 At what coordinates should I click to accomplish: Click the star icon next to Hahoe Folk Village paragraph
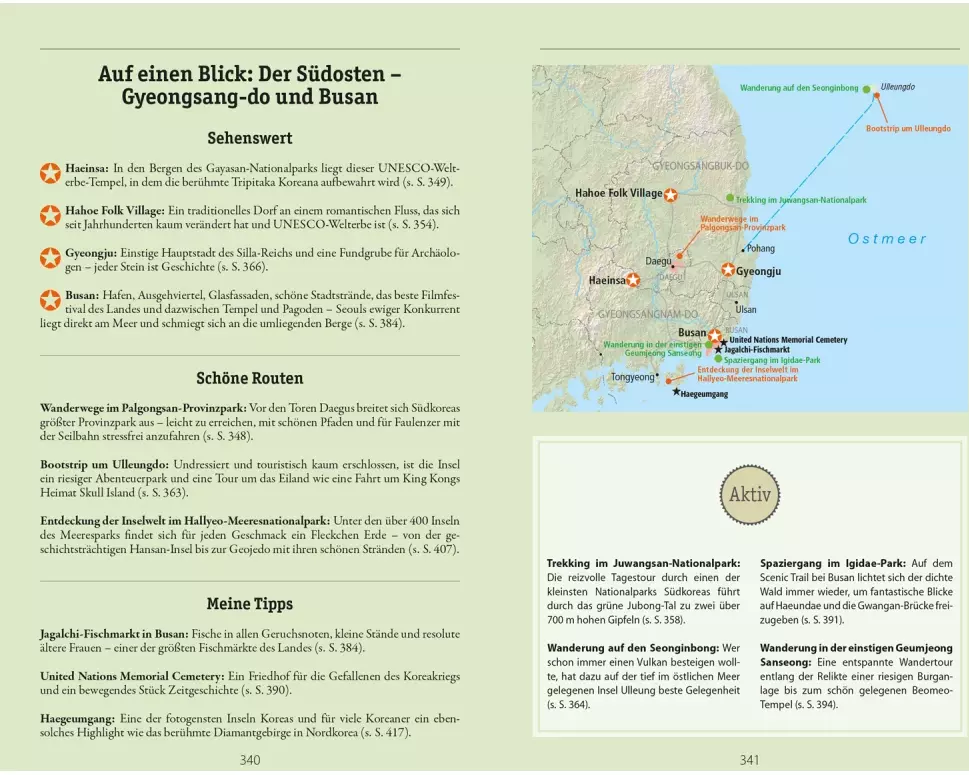[x=50, y=215]
